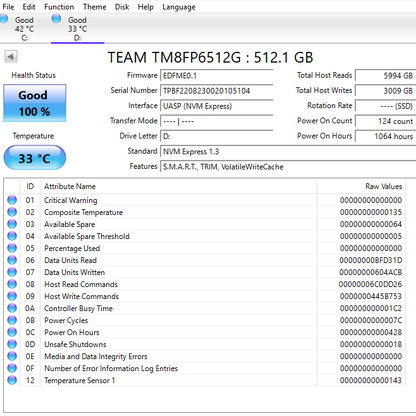Open the Function menu

click(59, 7)
